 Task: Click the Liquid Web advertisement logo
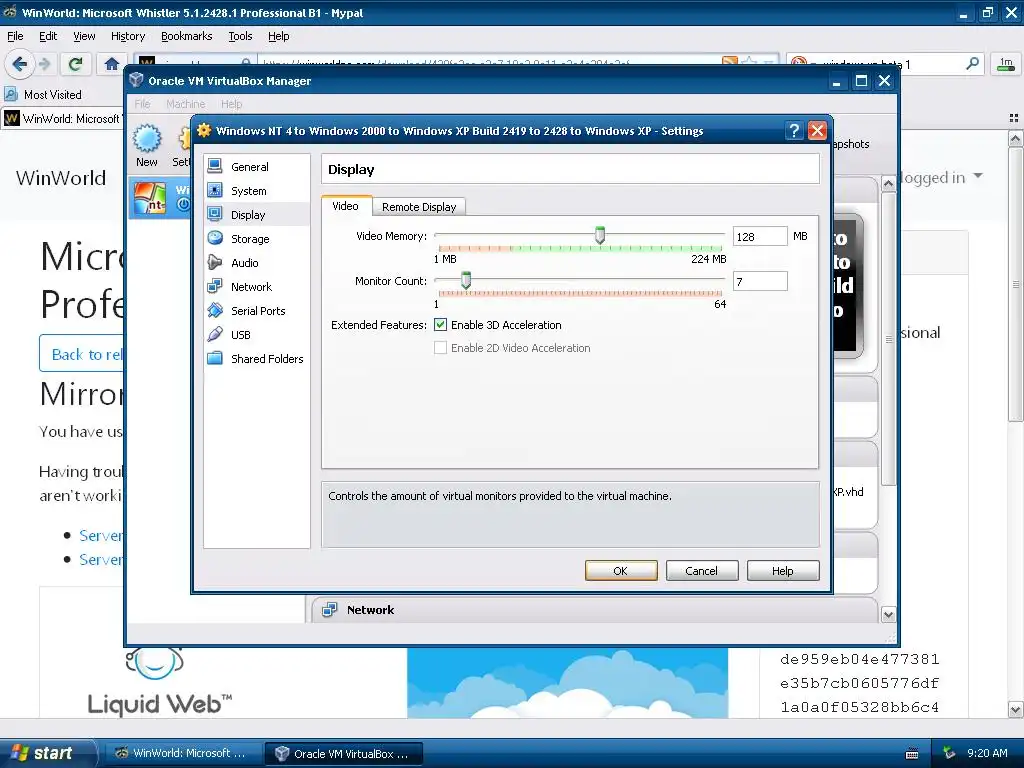(x=160, y=683)
